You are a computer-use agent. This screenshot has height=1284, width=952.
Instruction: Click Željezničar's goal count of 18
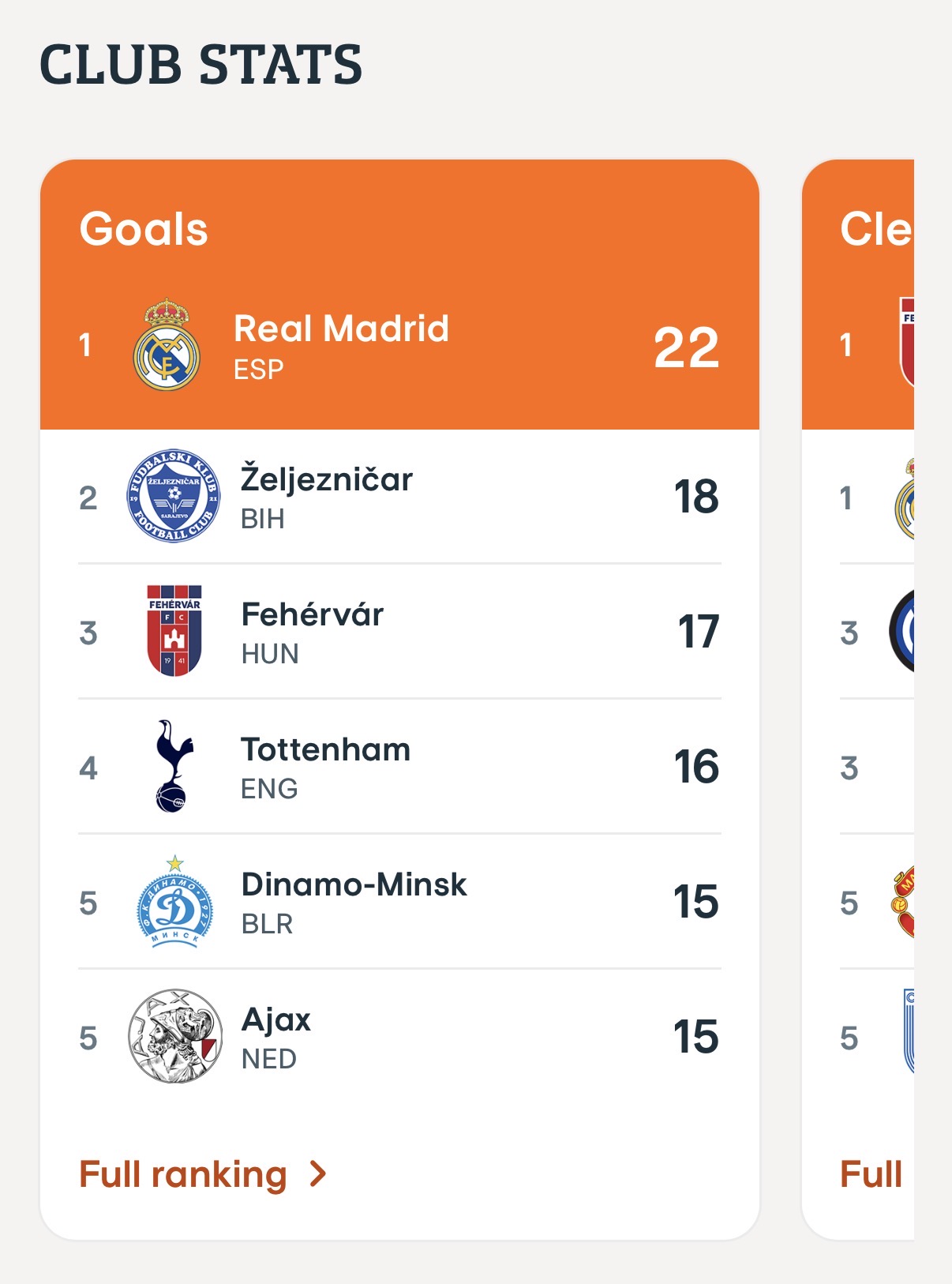coord(696,497)
